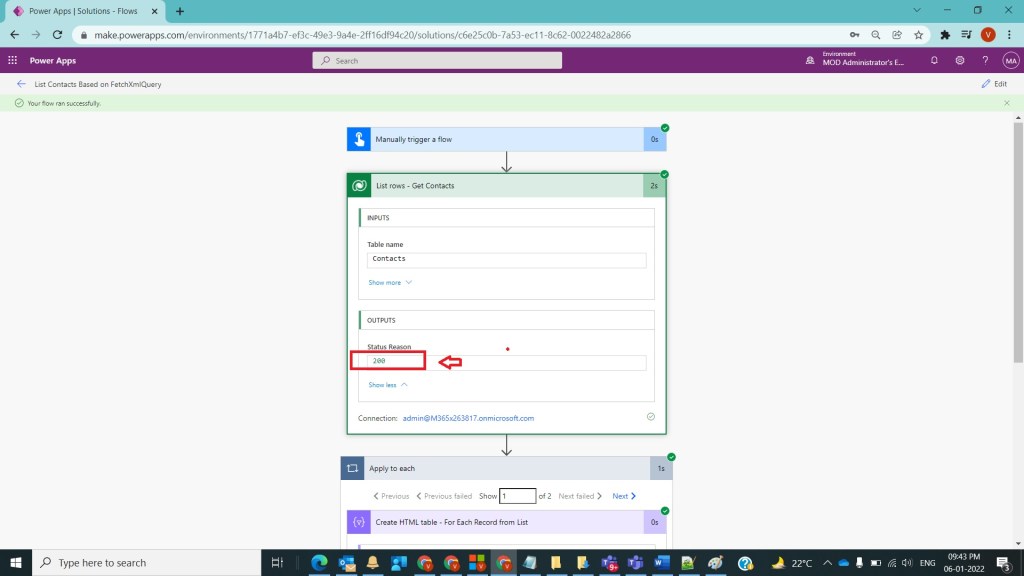This screenshot has width=1024, height=576.
Task: Open the Power Apps app launcher waffle
Action: tap(12, 60)
